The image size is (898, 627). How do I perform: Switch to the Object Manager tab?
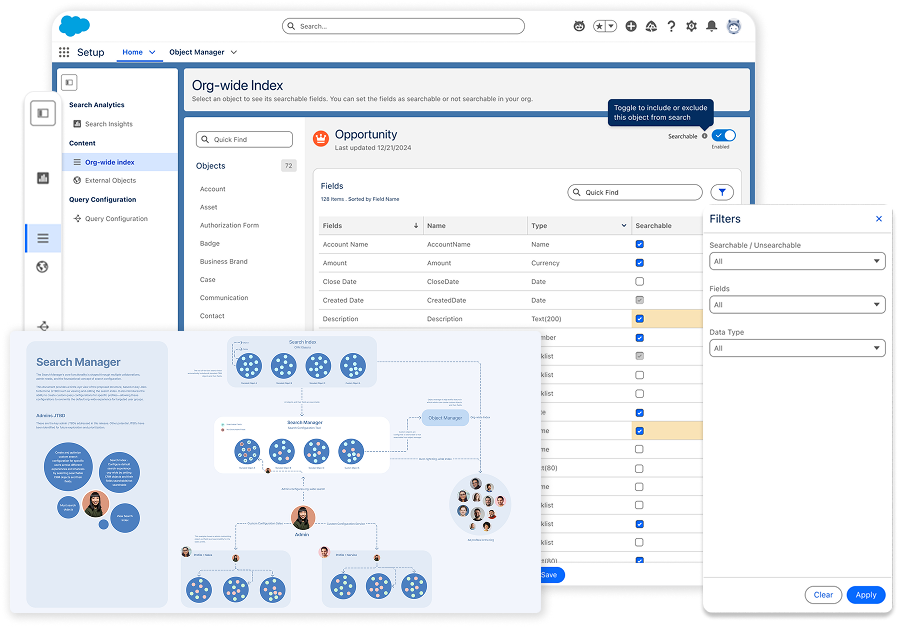(x=195, y=52)
